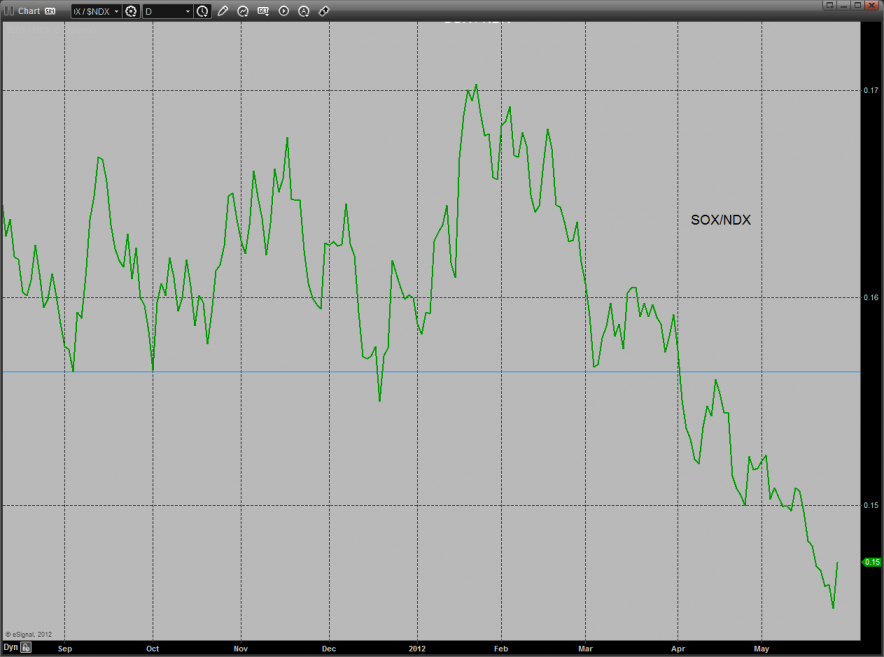The image size is (884, 657).
Task: Click the chart grip handle at top-left
Action: (x=9, y=11)
